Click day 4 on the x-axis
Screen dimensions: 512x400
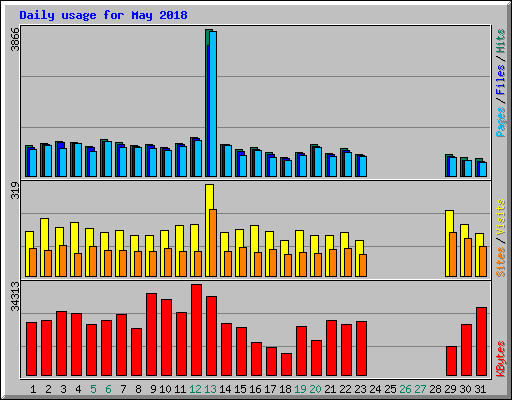coord(78,389)
